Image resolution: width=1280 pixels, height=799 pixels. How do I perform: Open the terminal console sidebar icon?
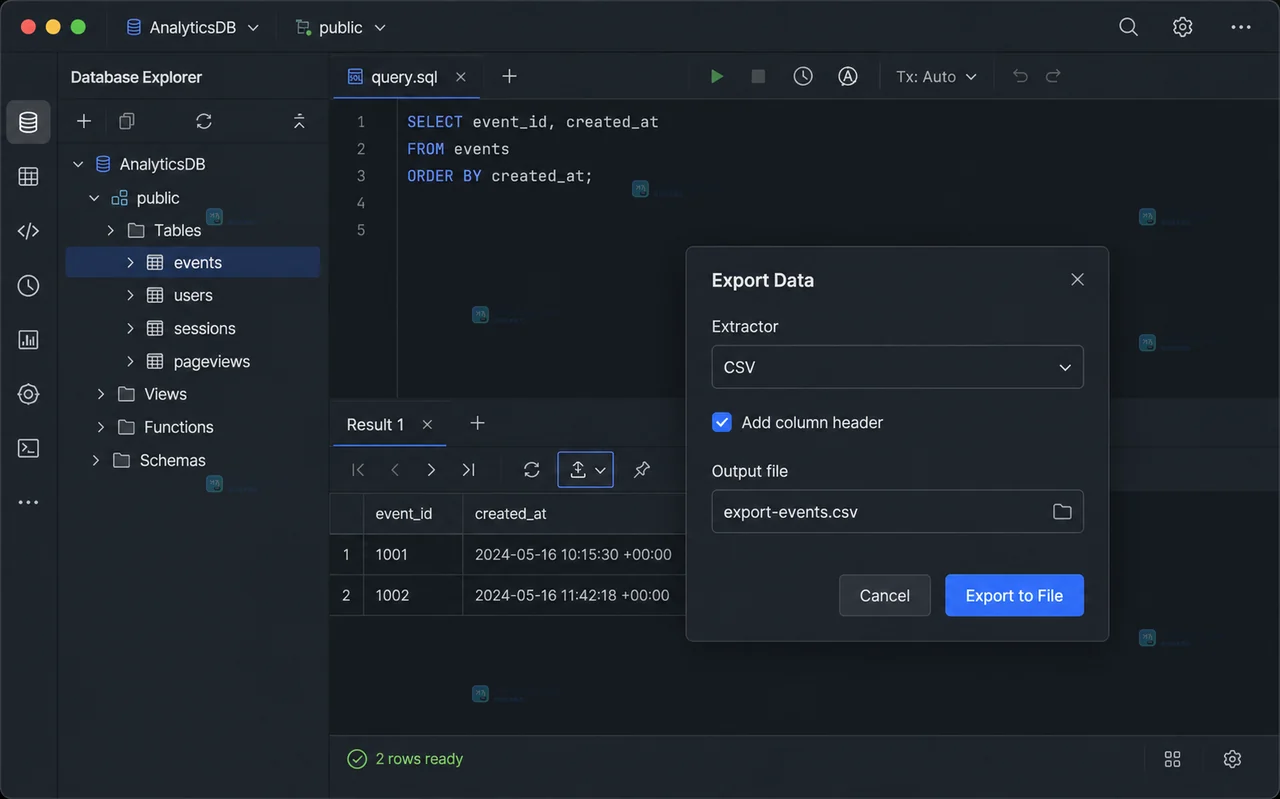point(28,448)
